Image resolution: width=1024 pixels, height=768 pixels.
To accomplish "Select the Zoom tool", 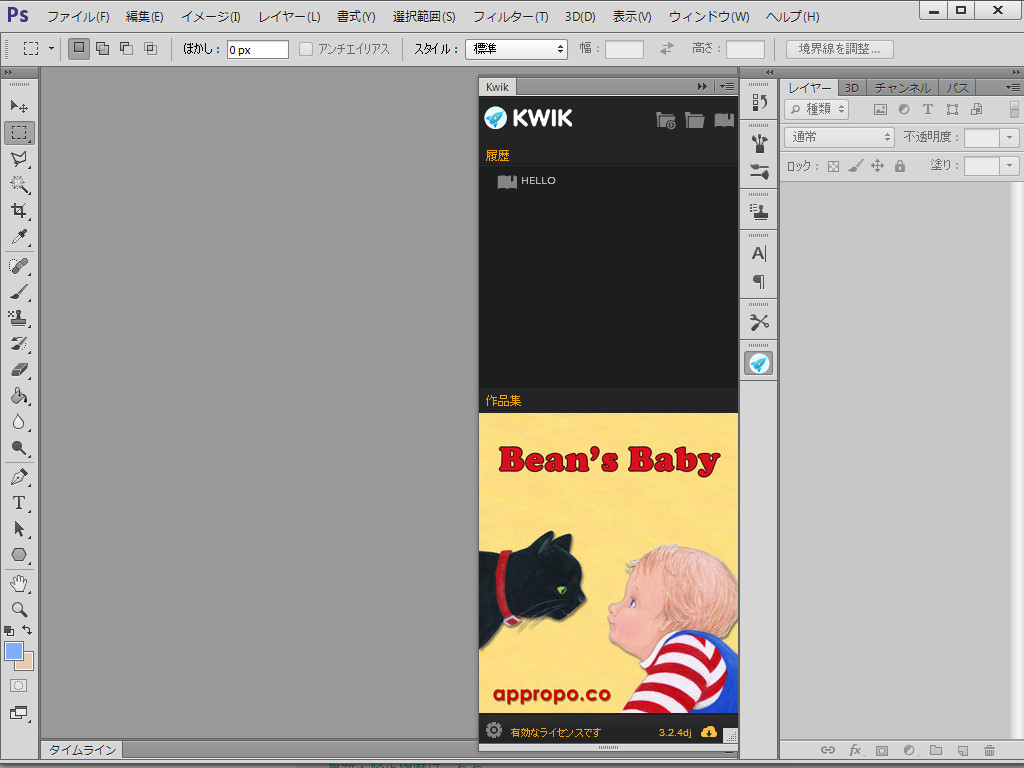I will [19, 609].
